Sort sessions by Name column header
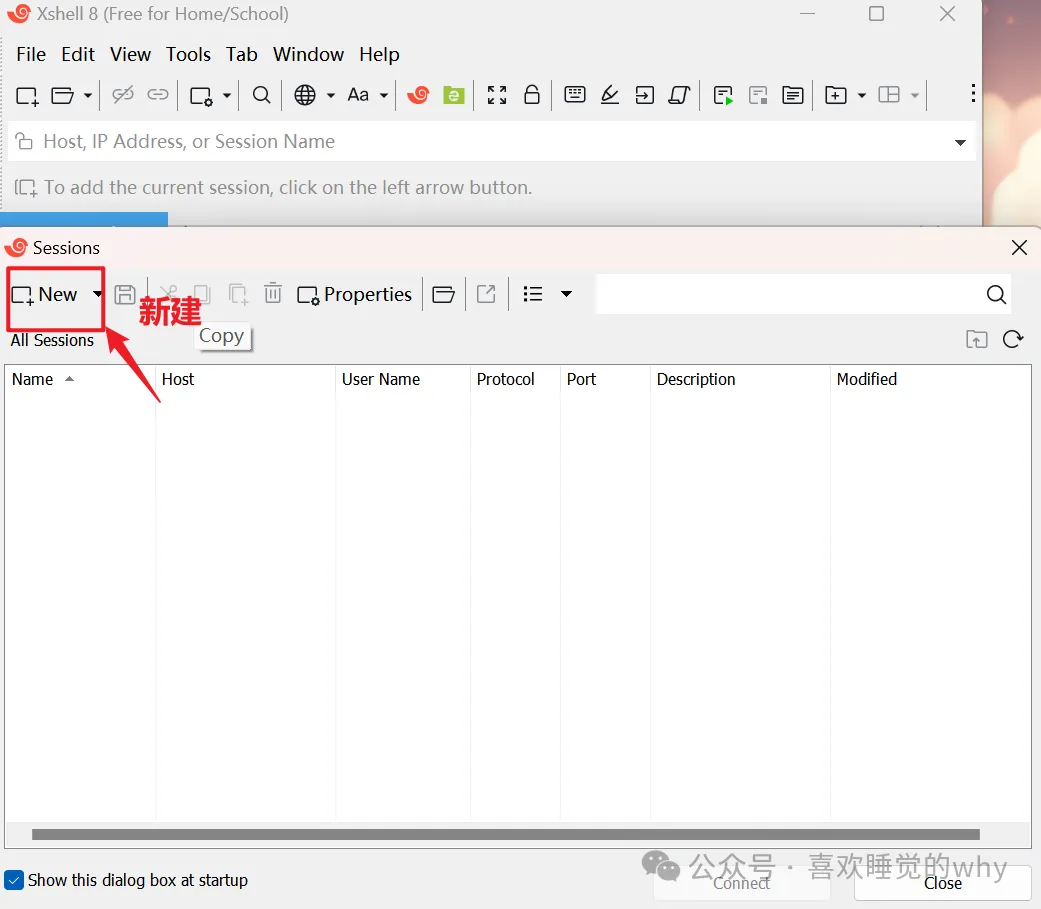1041x909 pixels. 80,379
